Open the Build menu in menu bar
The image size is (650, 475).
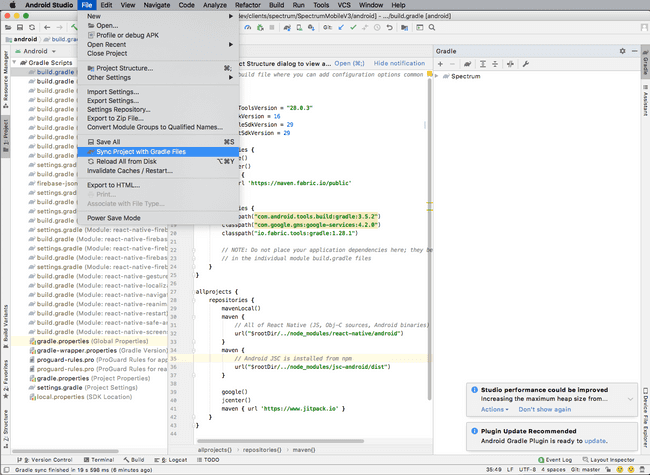coord(276,5)
